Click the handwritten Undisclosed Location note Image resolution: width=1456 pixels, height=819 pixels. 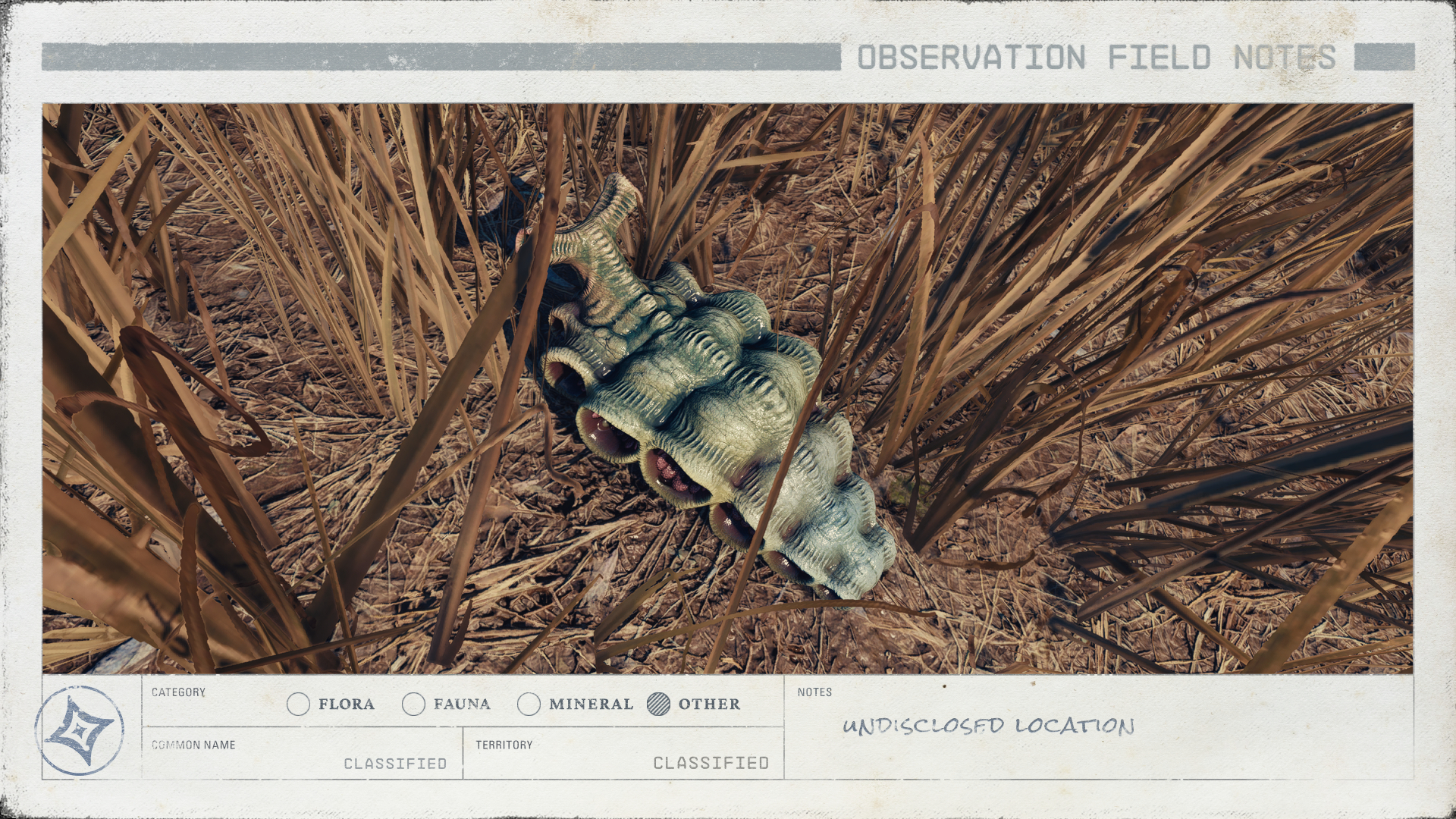(988, 726)
